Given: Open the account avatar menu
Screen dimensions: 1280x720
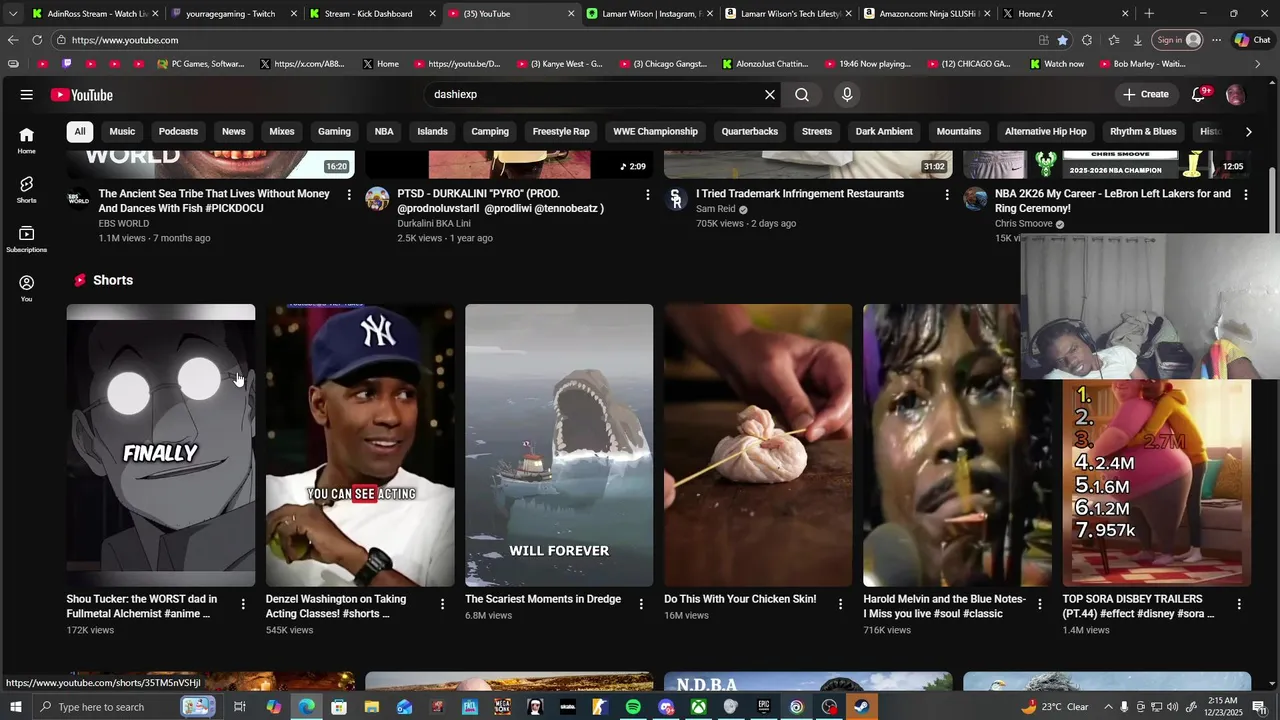Looking at the screenshot, I should point(1235,95).
